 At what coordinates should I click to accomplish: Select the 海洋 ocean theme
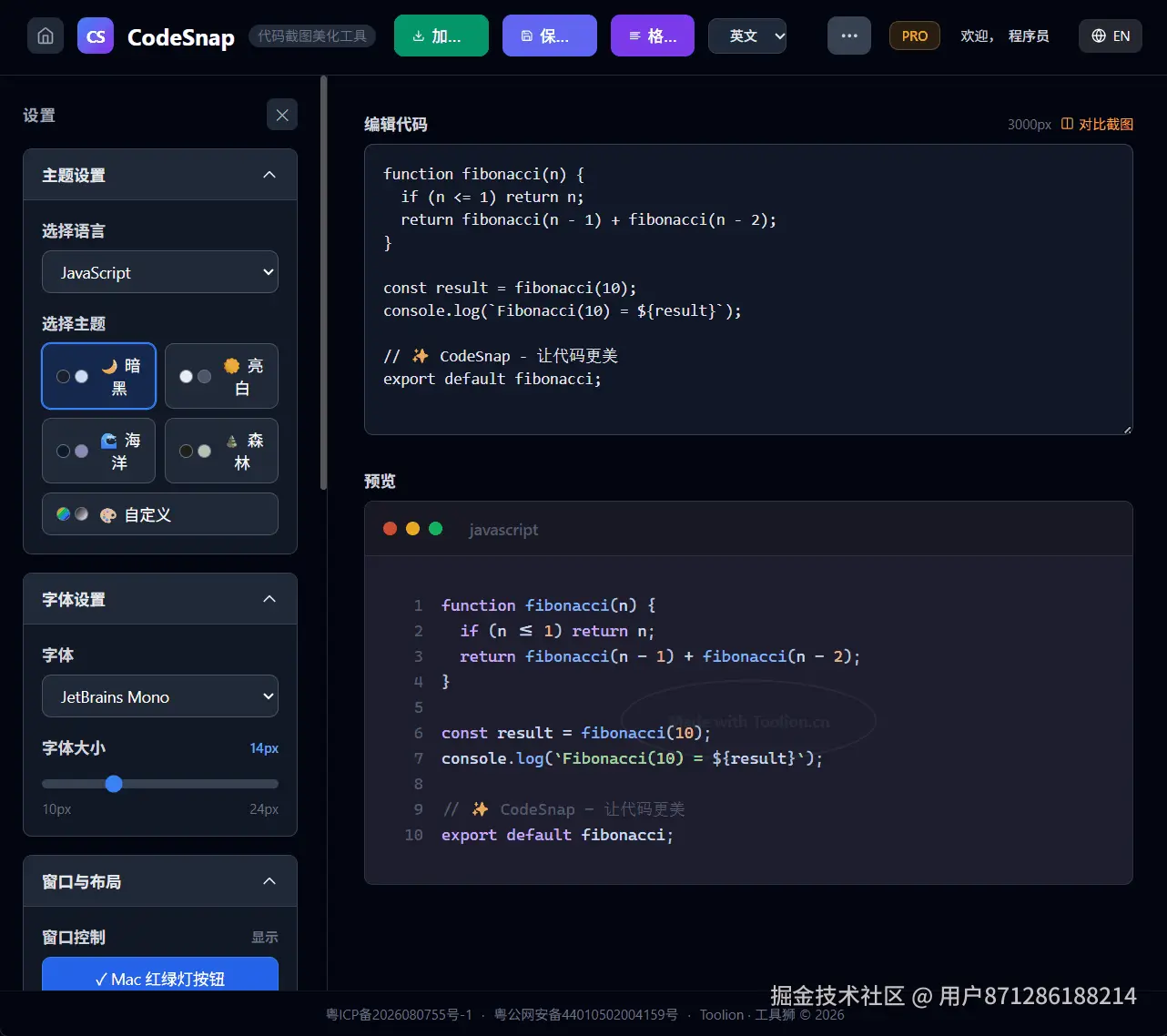[x=99, y=451]
